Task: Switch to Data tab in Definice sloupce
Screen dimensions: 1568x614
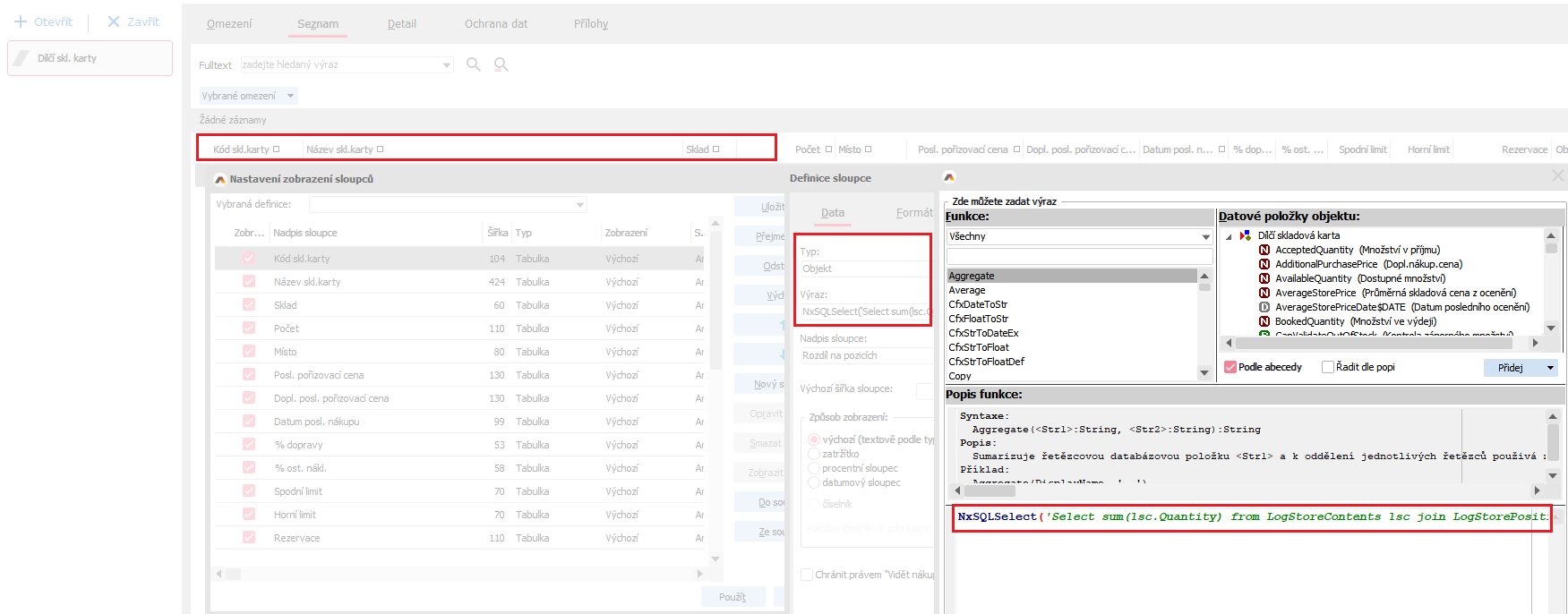Action: click(833, 213)
